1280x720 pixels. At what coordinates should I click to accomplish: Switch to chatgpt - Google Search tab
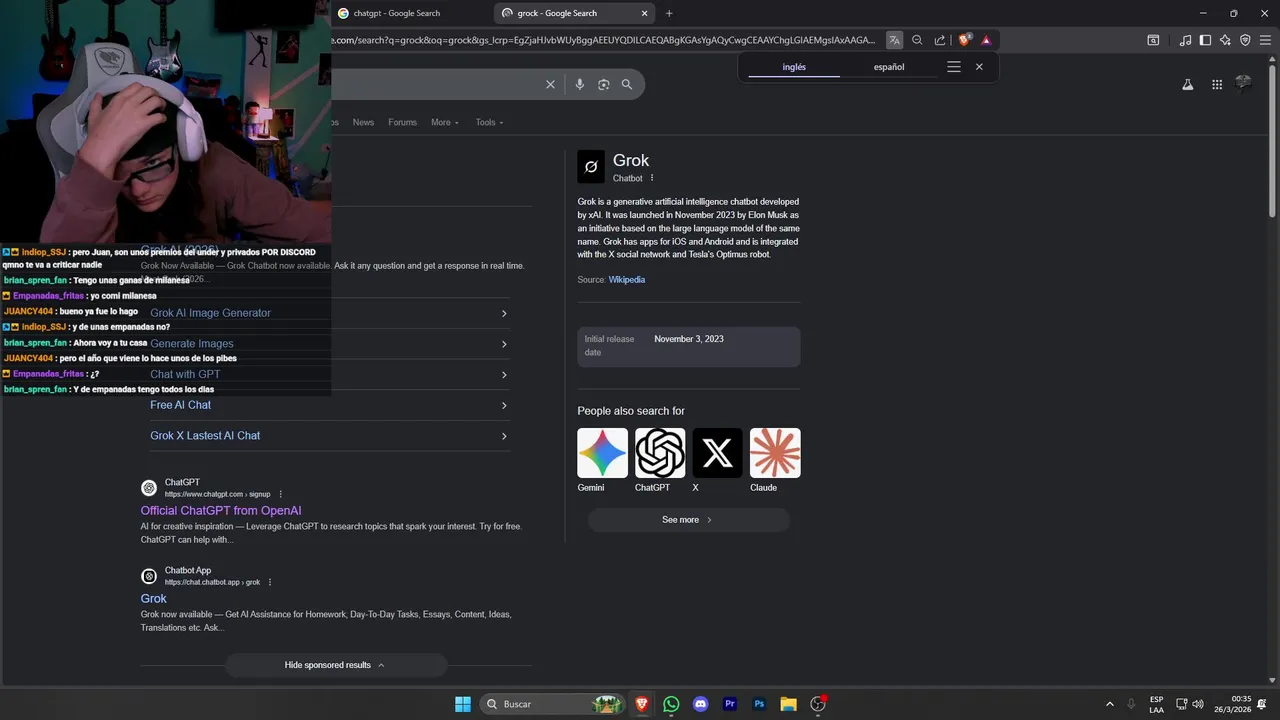(397, 13)
